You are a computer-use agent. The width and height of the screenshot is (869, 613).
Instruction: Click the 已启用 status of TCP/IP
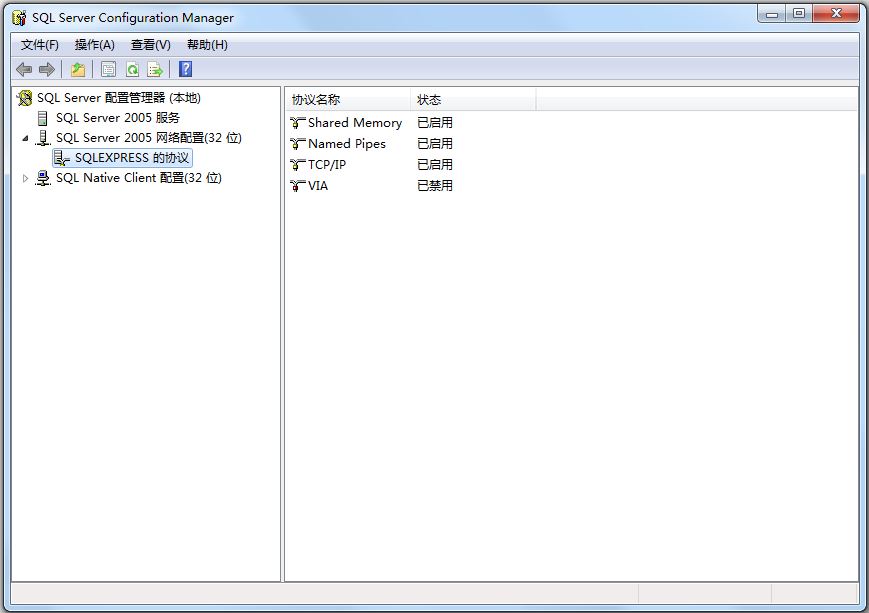pos(435,165)
